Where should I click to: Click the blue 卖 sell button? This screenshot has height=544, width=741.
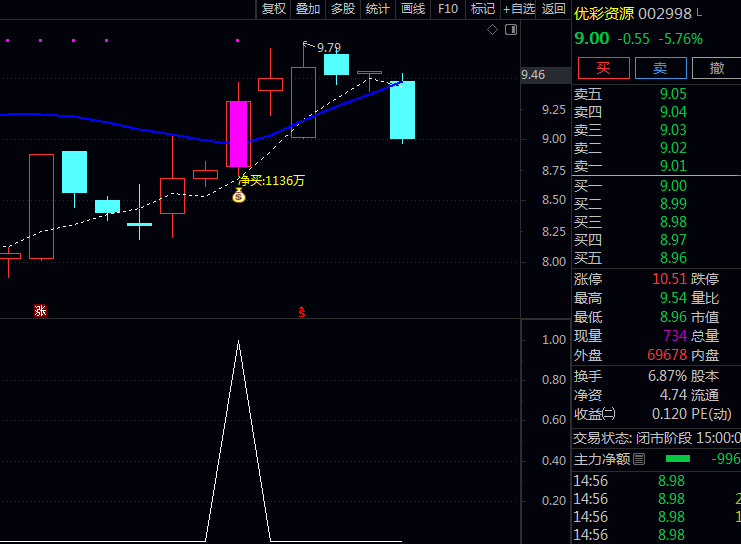point(660,68)
